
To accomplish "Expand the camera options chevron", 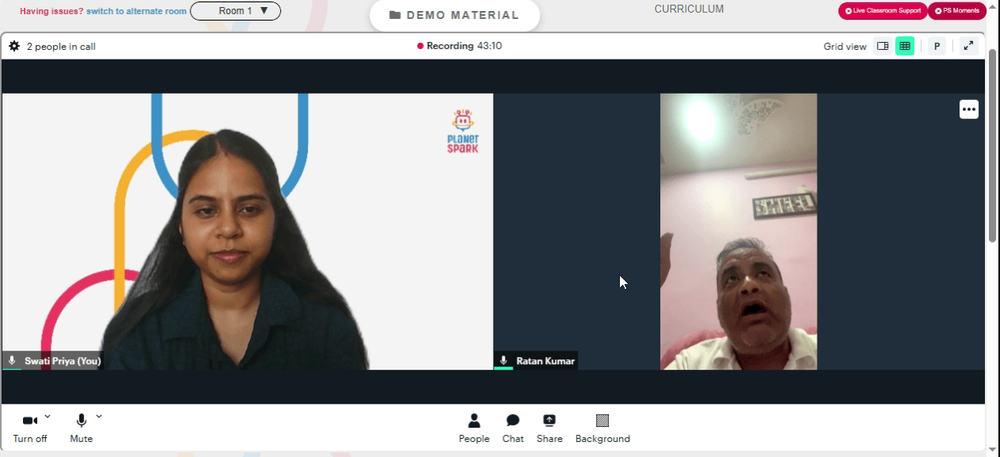I will coord(47,417).
